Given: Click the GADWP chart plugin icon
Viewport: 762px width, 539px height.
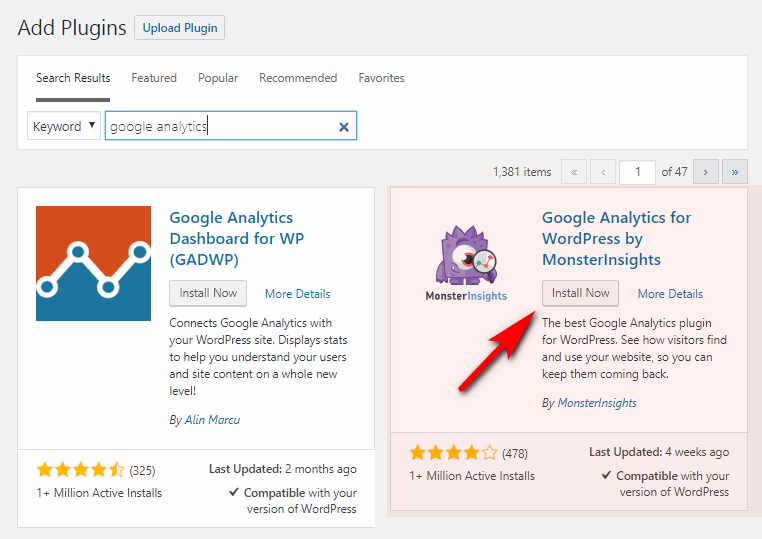Looking at the screenshot, I should click(93, 263).
